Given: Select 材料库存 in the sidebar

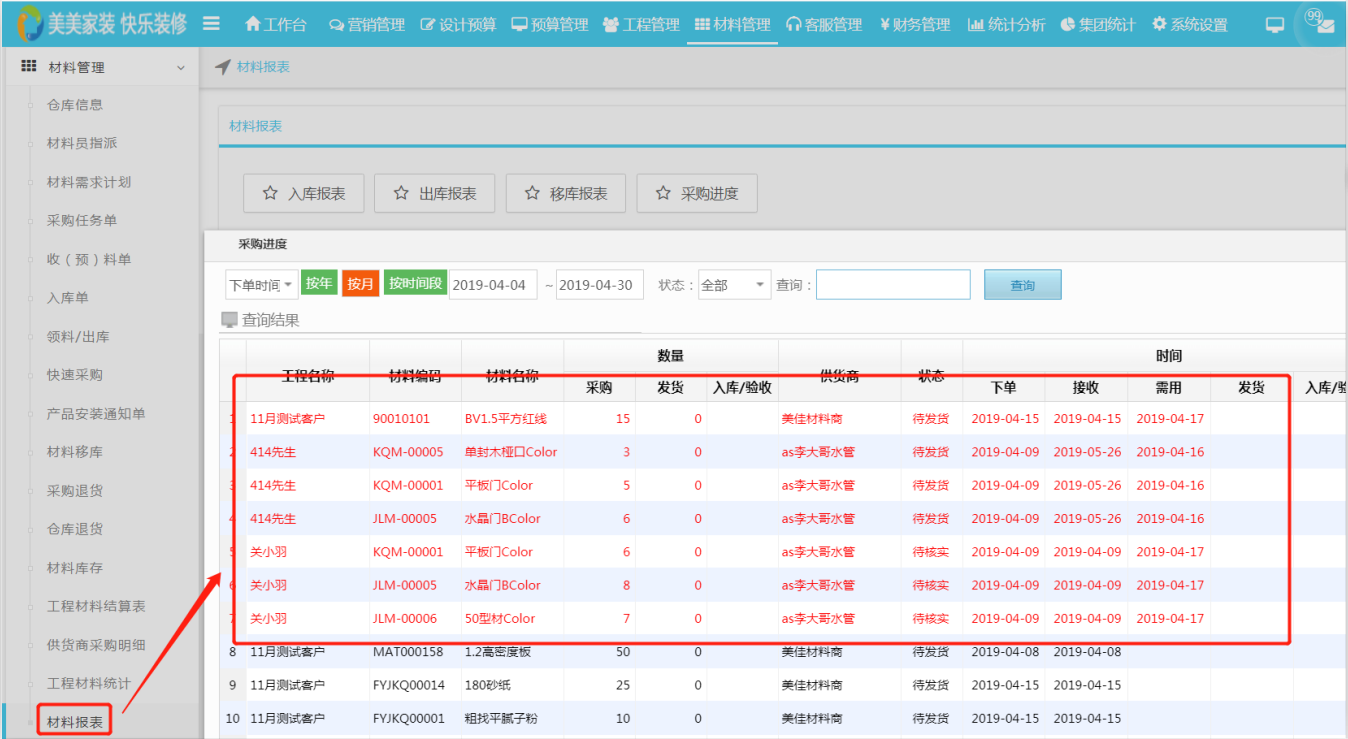Looking at the screenshot, I should coord(75,568).
